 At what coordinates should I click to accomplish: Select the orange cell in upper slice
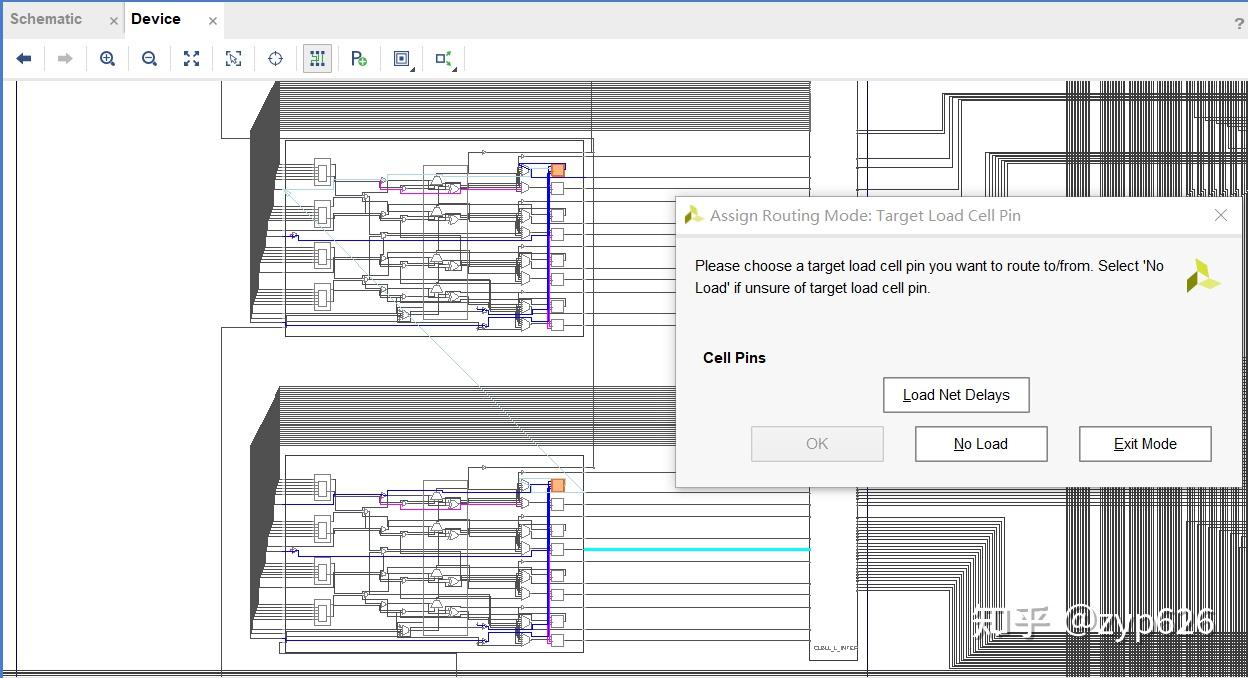(x=558, y=171)
